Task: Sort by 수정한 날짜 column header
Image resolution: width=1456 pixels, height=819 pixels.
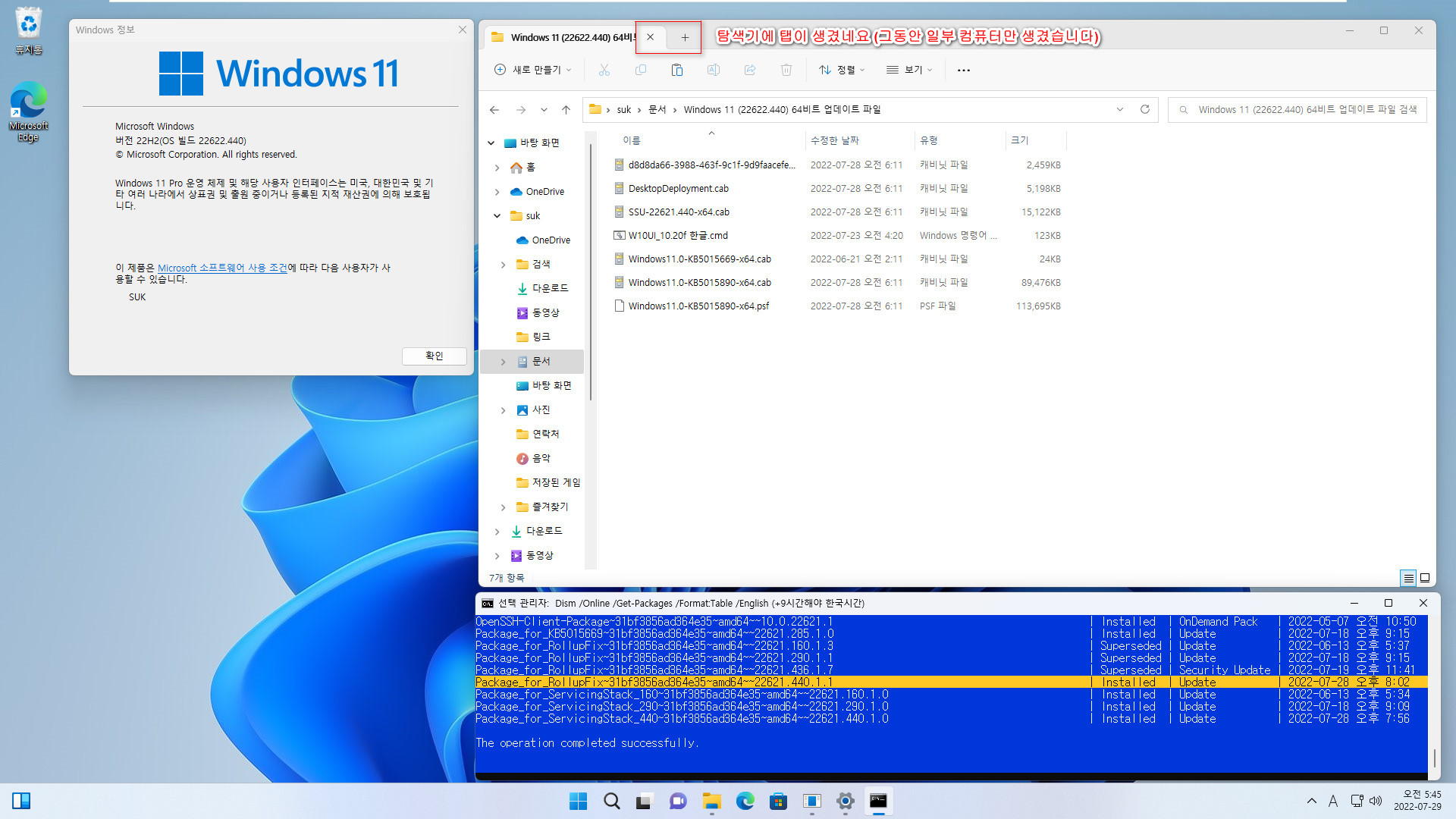Action: [834, 140]
